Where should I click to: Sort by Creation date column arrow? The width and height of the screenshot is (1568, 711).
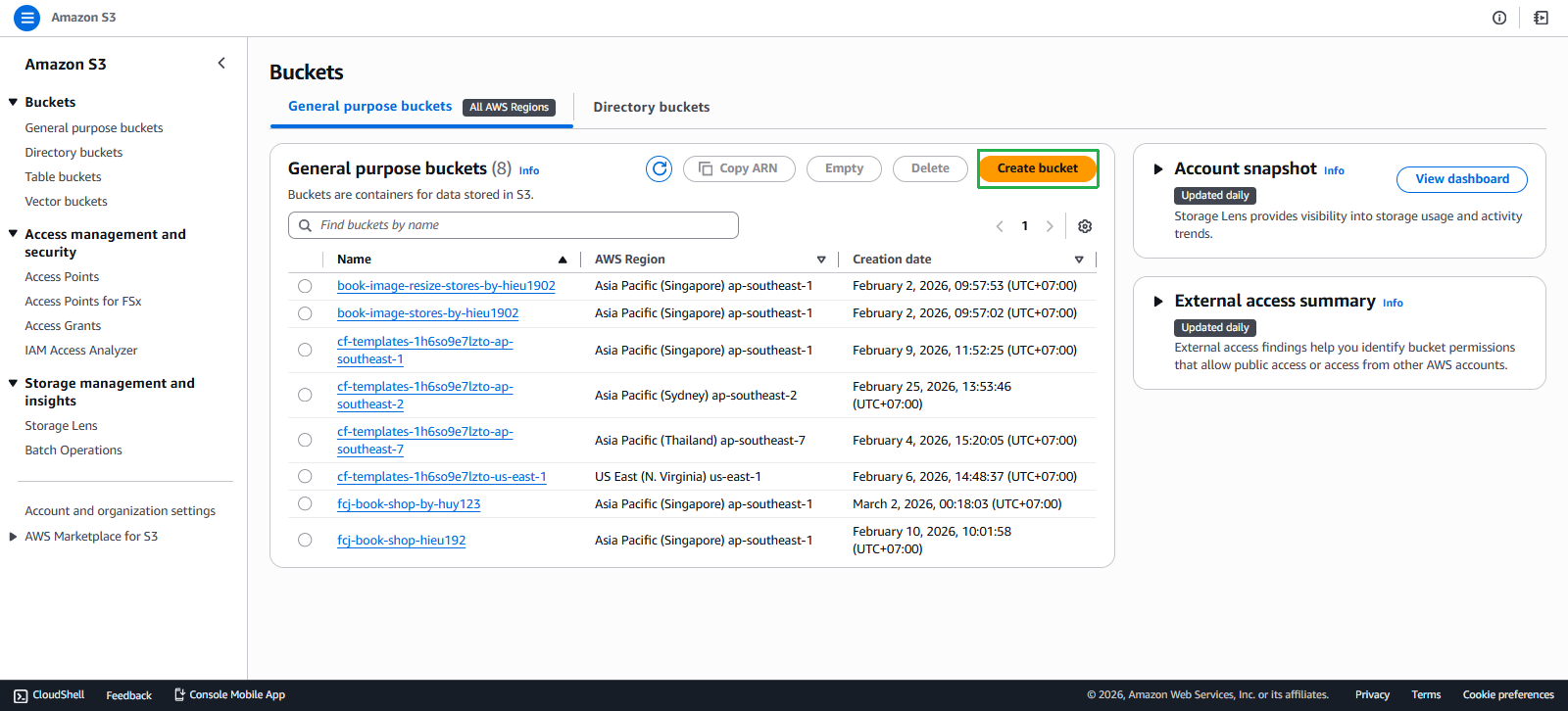pyautogui.click(x=1079, y=260)
